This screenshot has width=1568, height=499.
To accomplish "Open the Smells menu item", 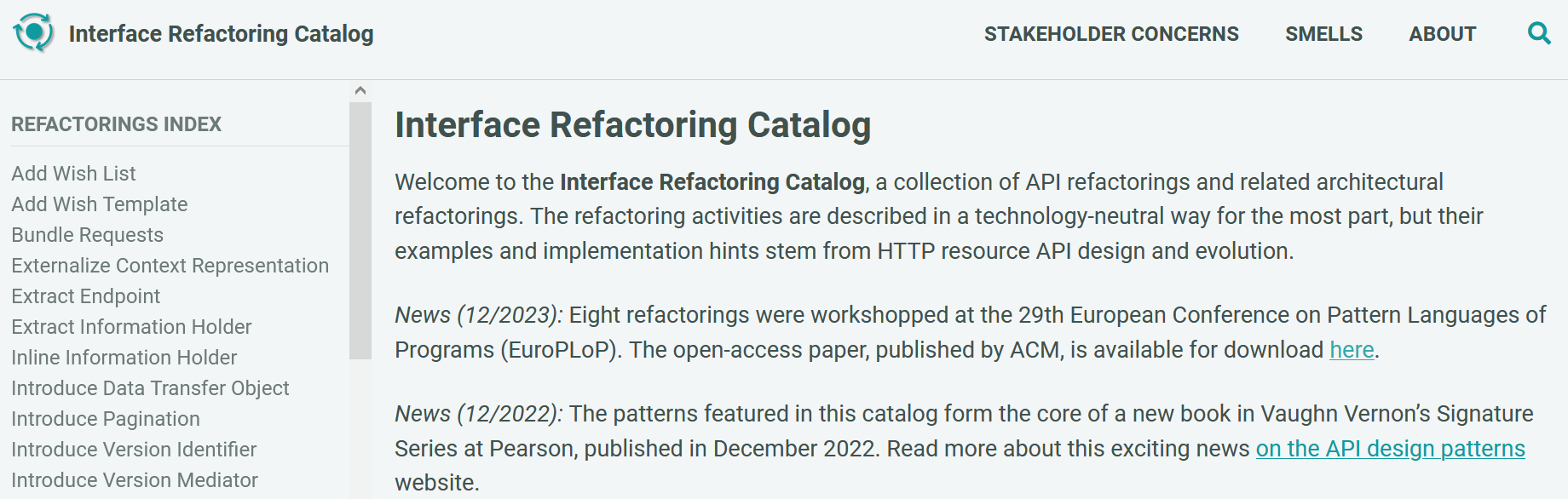I will click(1323, 34).
